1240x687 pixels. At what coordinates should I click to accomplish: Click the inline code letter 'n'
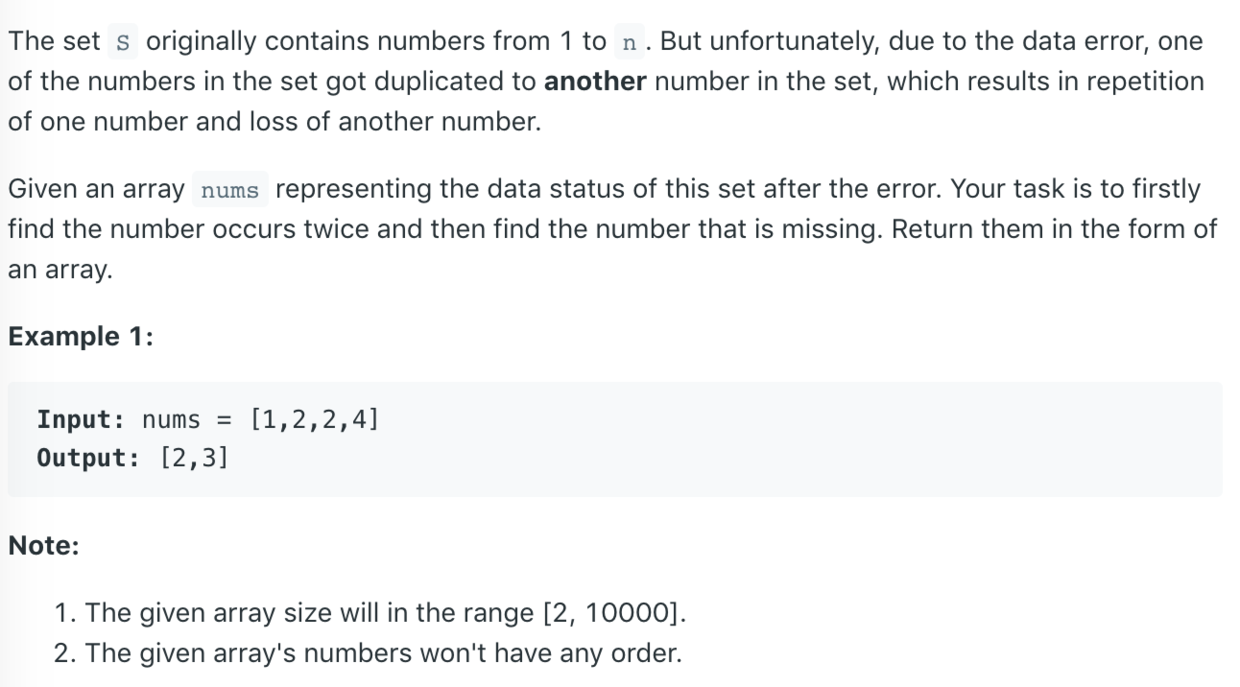pyautogui.click(x=628, y=43)
